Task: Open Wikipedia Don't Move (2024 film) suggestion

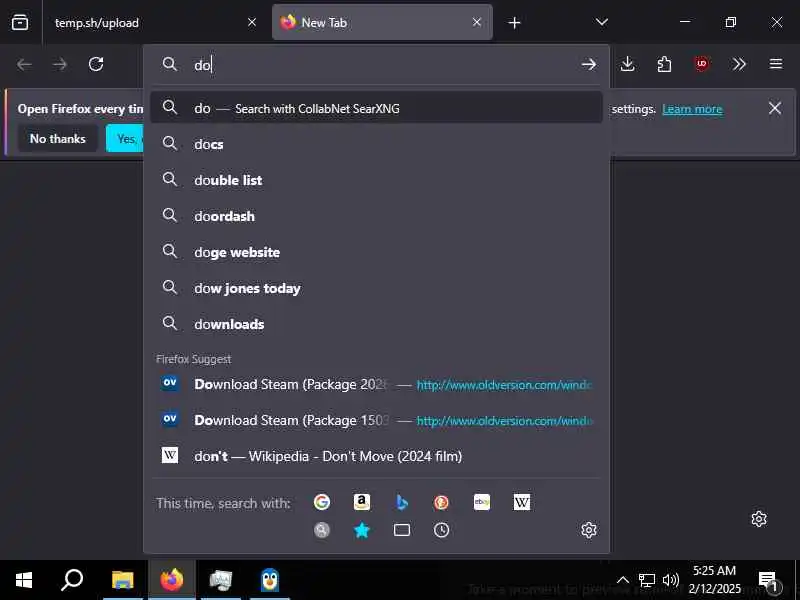Action: click(377, 456)
